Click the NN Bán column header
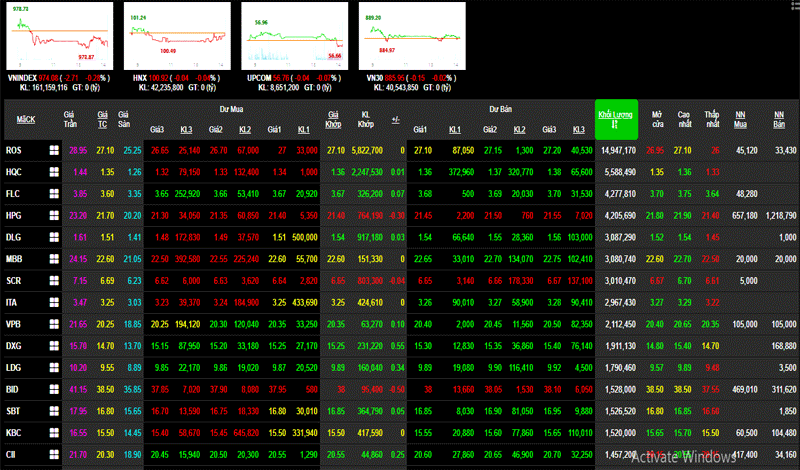The width and height of the screenshot is (800, 470). [779, 119]
